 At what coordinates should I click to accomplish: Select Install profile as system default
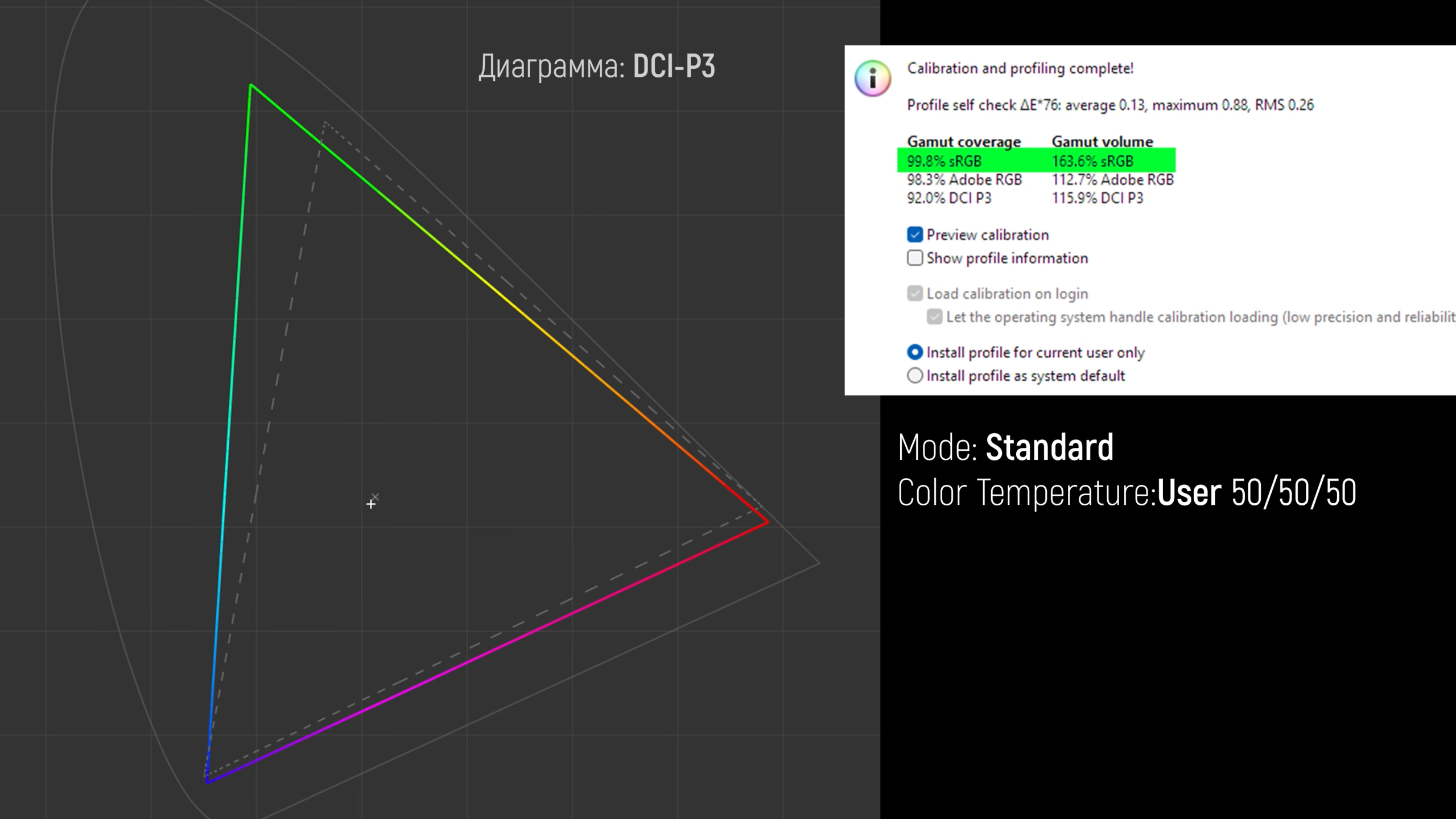914,376
